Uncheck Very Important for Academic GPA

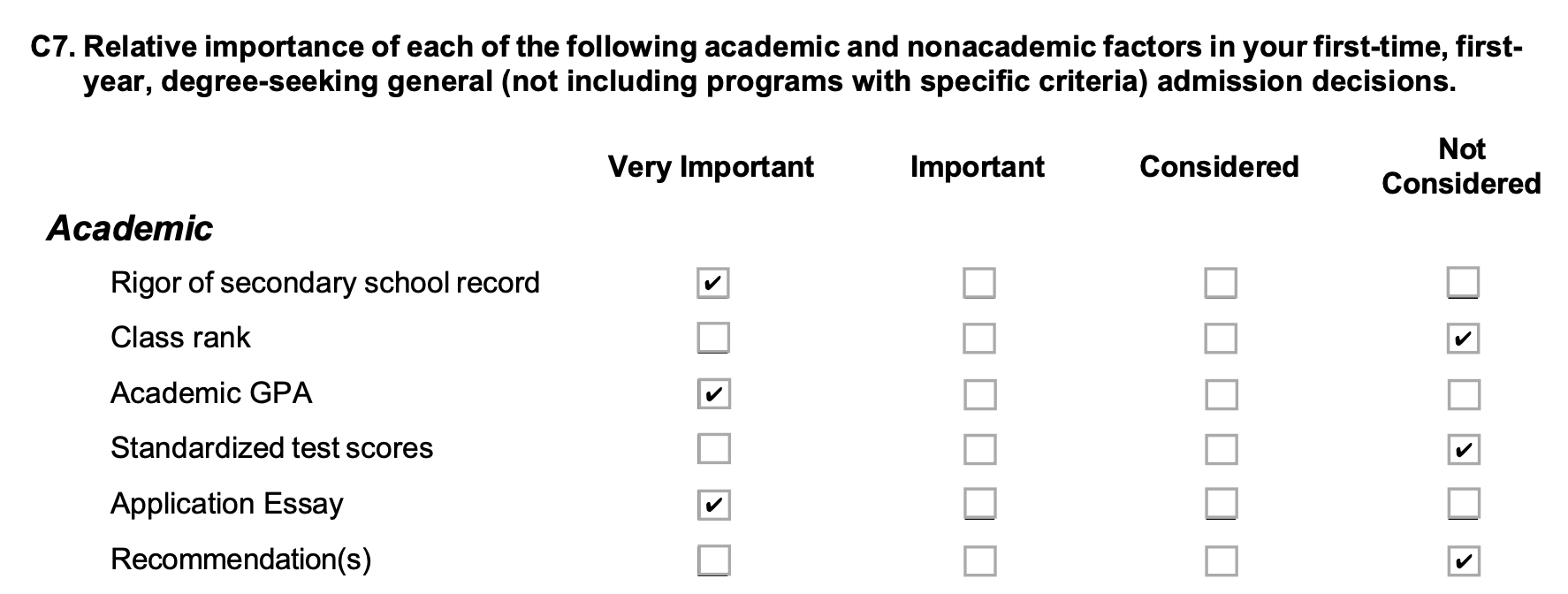pyautogui.click(x=713, y=393)
